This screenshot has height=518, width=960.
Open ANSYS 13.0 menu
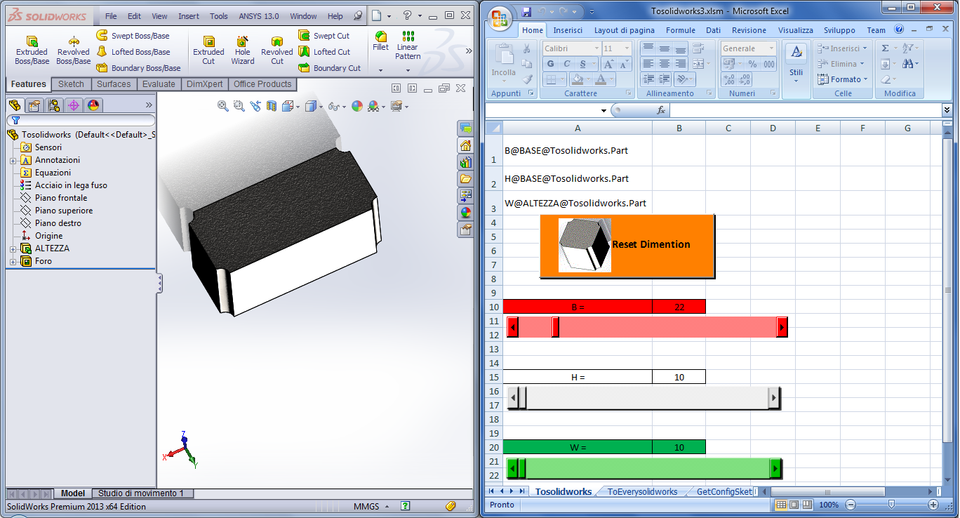[258, 16]
